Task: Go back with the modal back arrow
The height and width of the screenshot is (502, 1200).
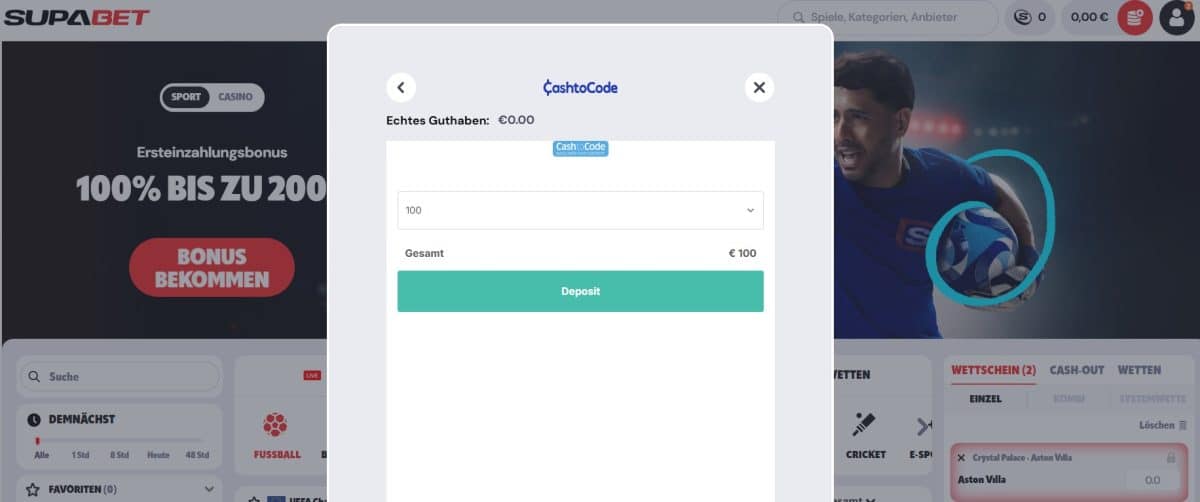Action: (x=401, y=87)
